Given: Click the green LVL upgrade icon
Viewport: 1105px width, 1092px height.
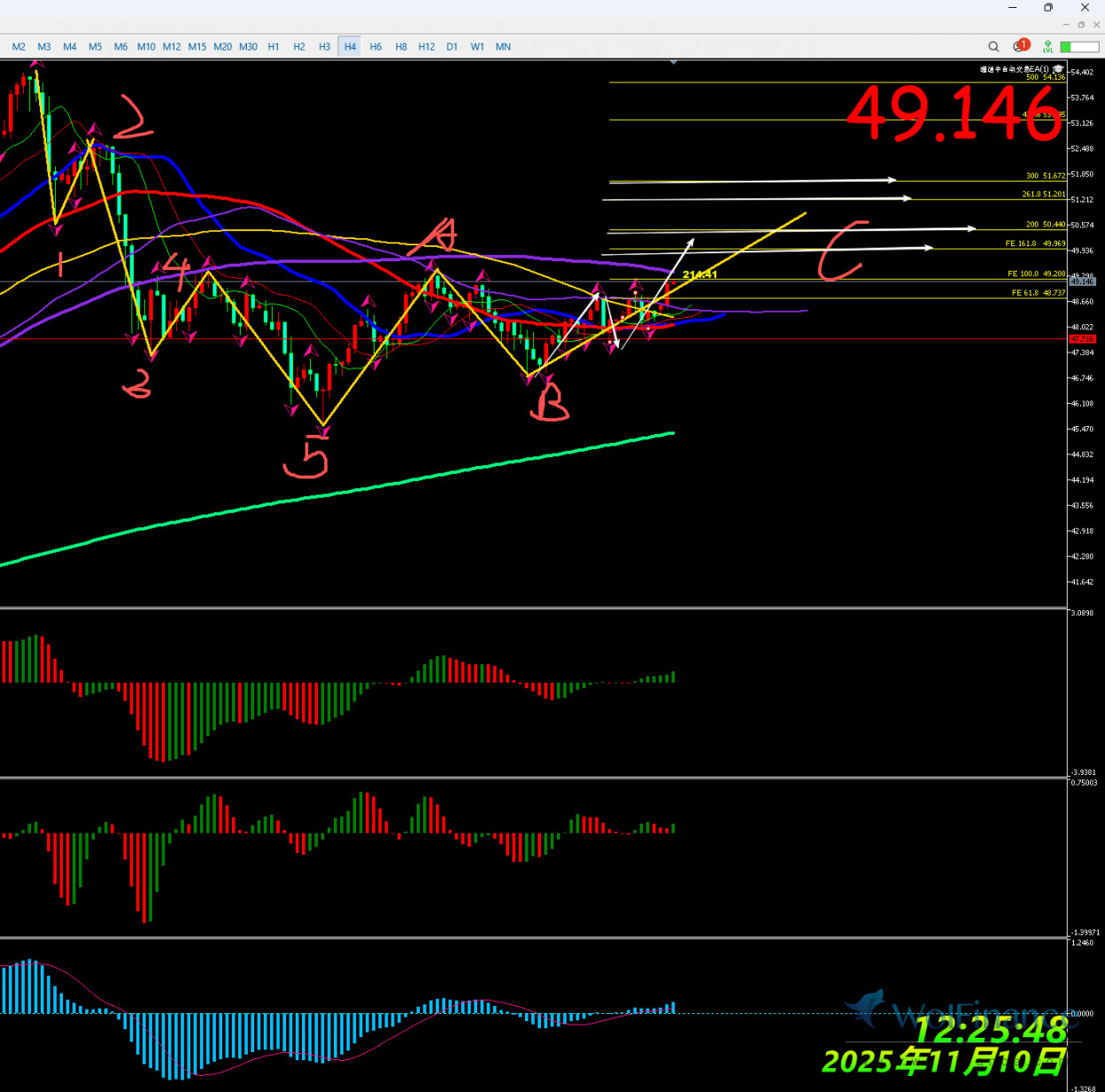Looking at the screenshot, I should [1047, 47].
